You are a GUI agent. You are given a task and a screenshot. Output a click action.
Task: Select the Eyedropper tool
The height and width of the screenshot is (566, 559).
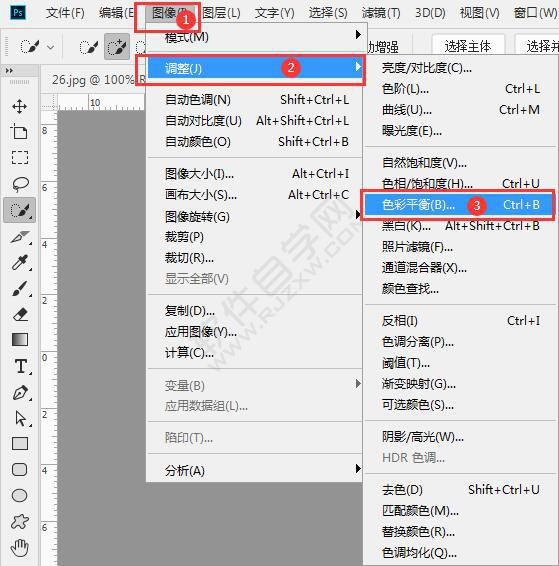(x=20, y=263)
